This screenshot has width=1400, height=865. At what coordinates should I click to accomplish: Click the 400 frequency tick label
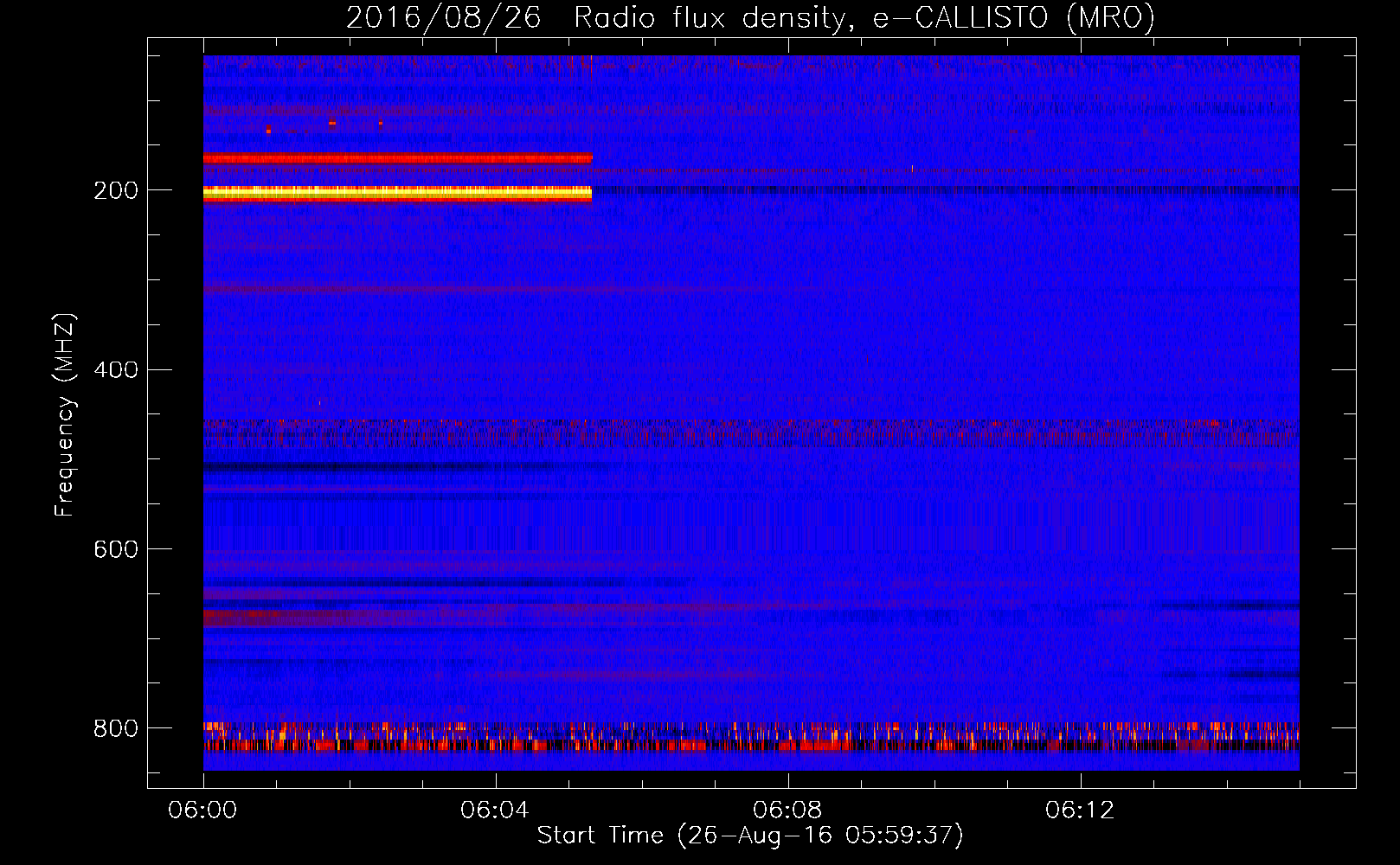tap(116, 370)
